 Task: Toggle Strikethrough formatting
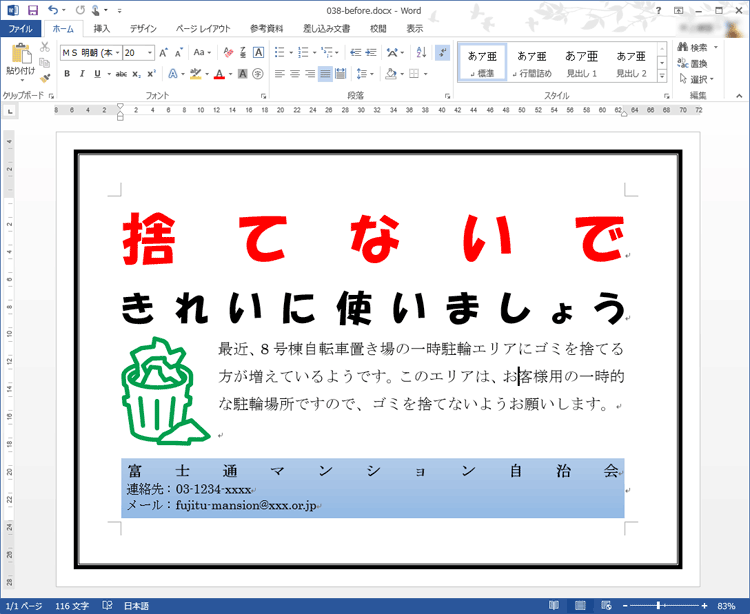click(x=121, y=74)
